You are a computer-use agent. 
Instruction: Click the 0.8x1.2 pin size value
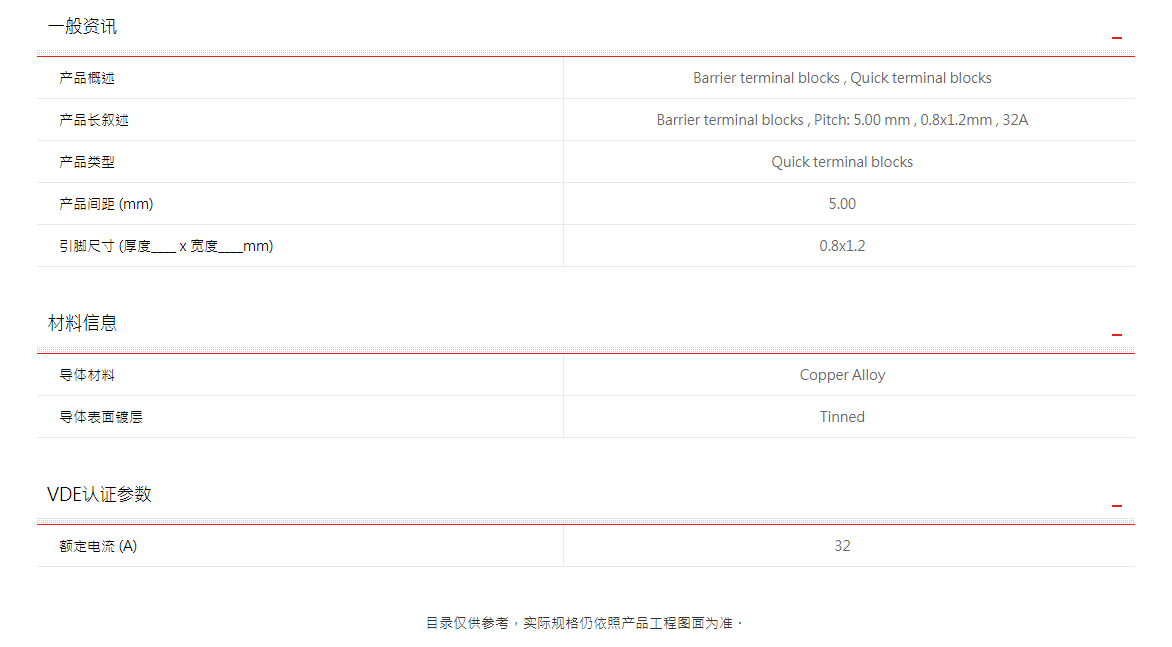[842, 246]
